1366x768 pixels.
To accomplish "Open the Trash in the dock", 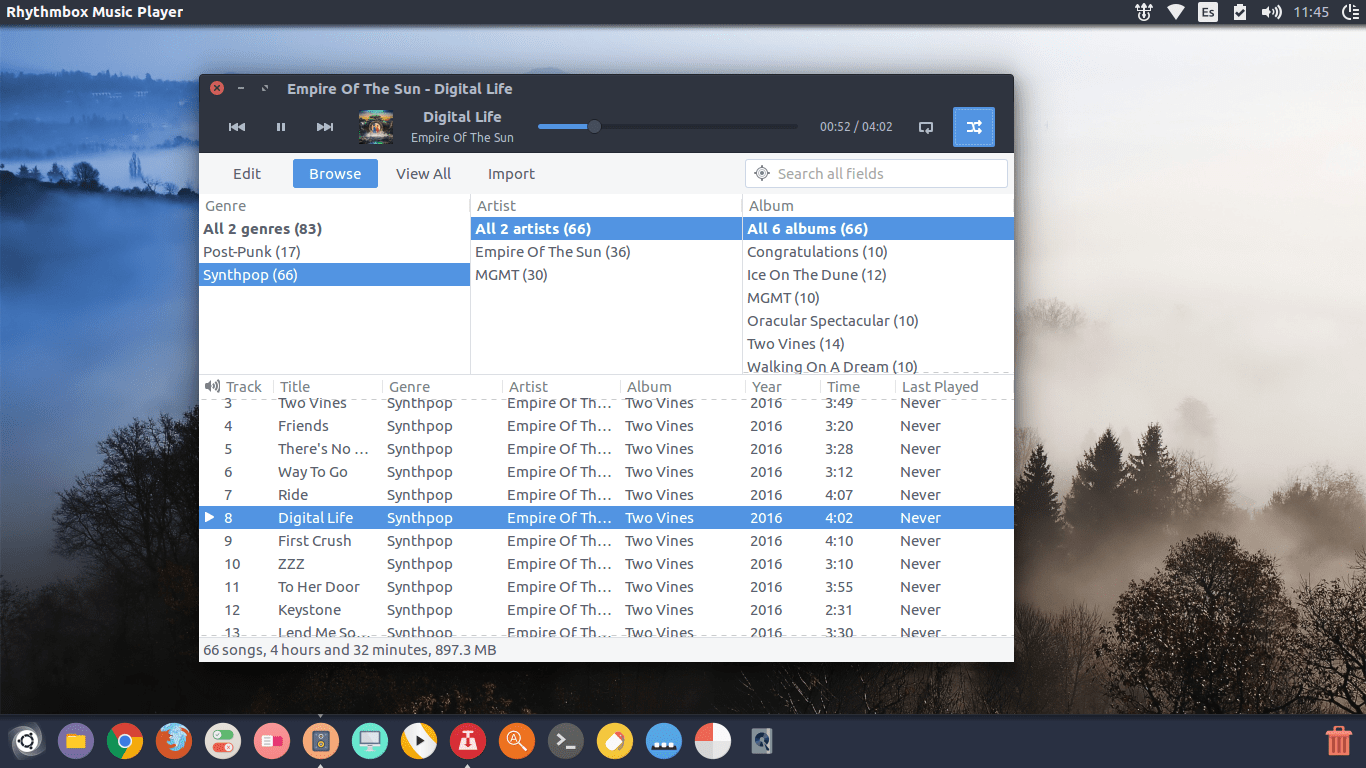I will pos(1338,741).
